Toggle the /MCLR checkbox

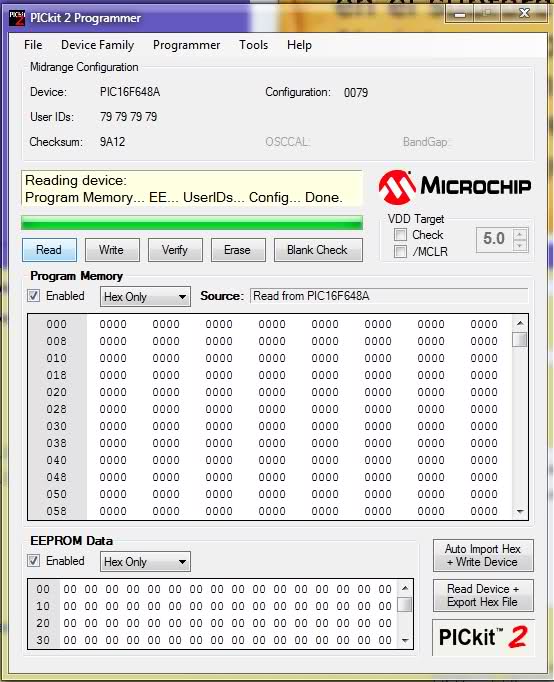tap(400, 251)
